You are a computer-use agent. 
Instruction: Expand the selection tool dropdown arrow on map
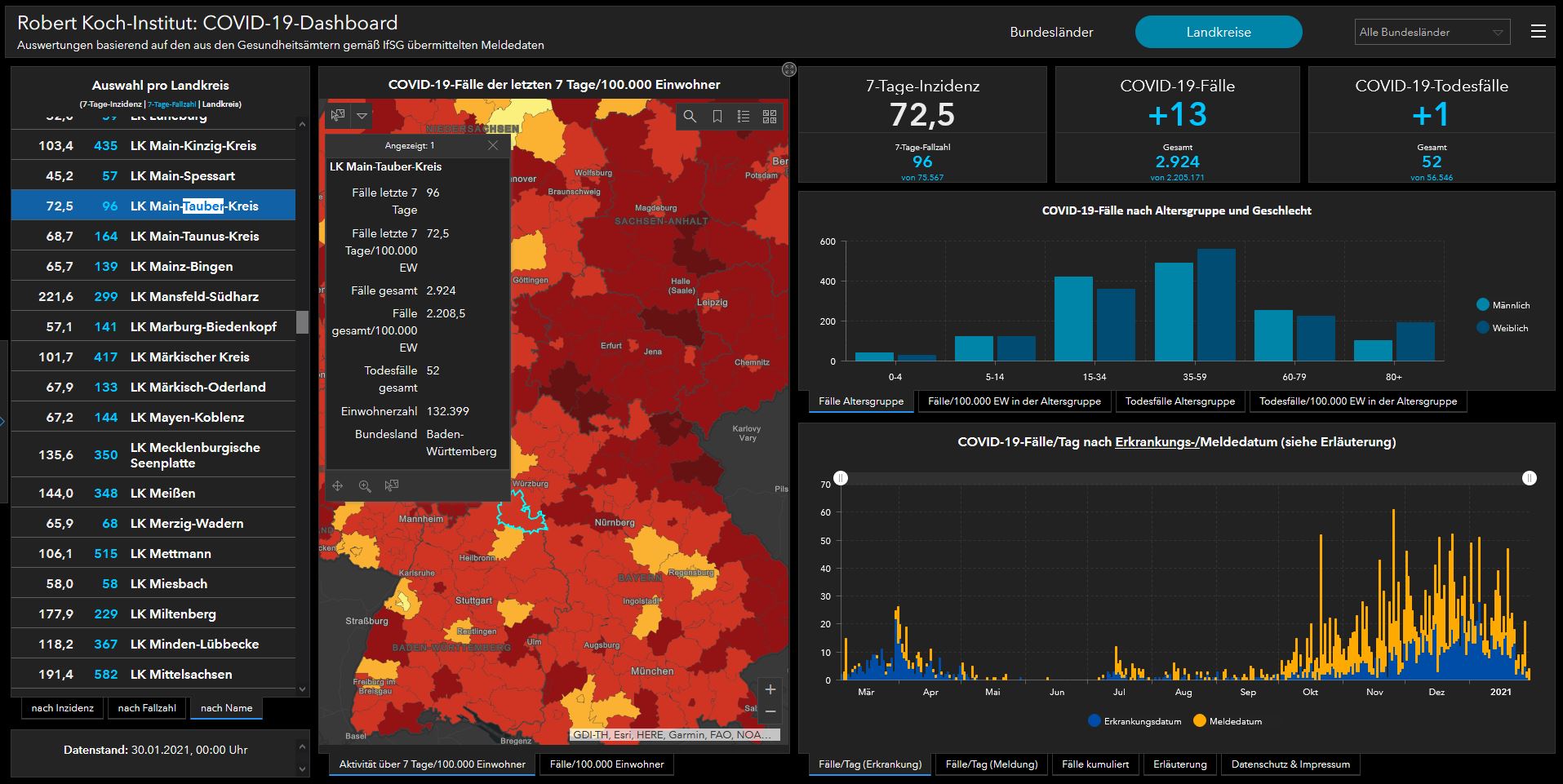click(362, 116)
